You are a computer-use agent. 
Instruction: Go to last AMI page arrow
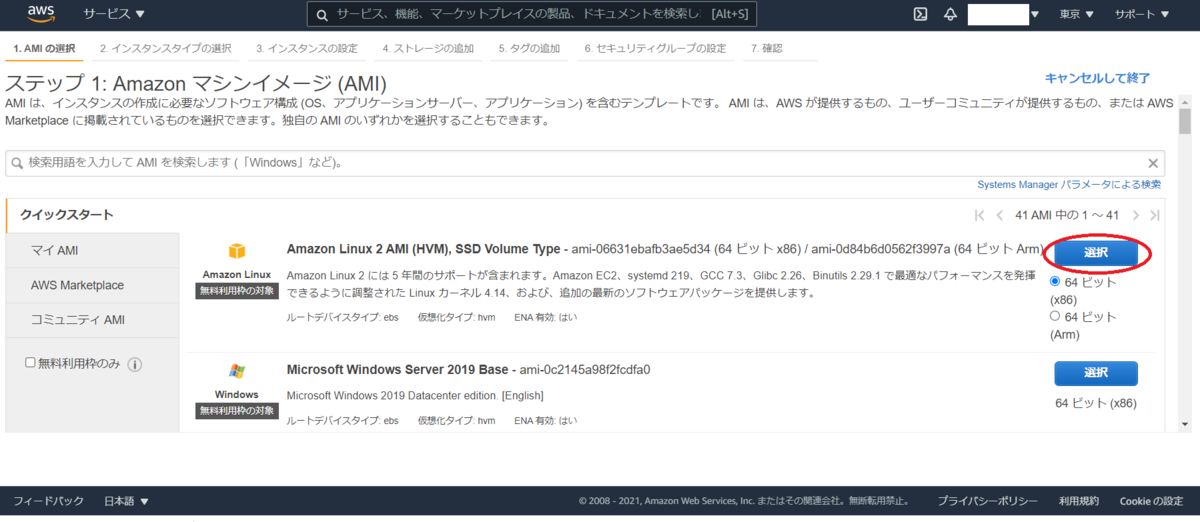tap(1155, 215)
